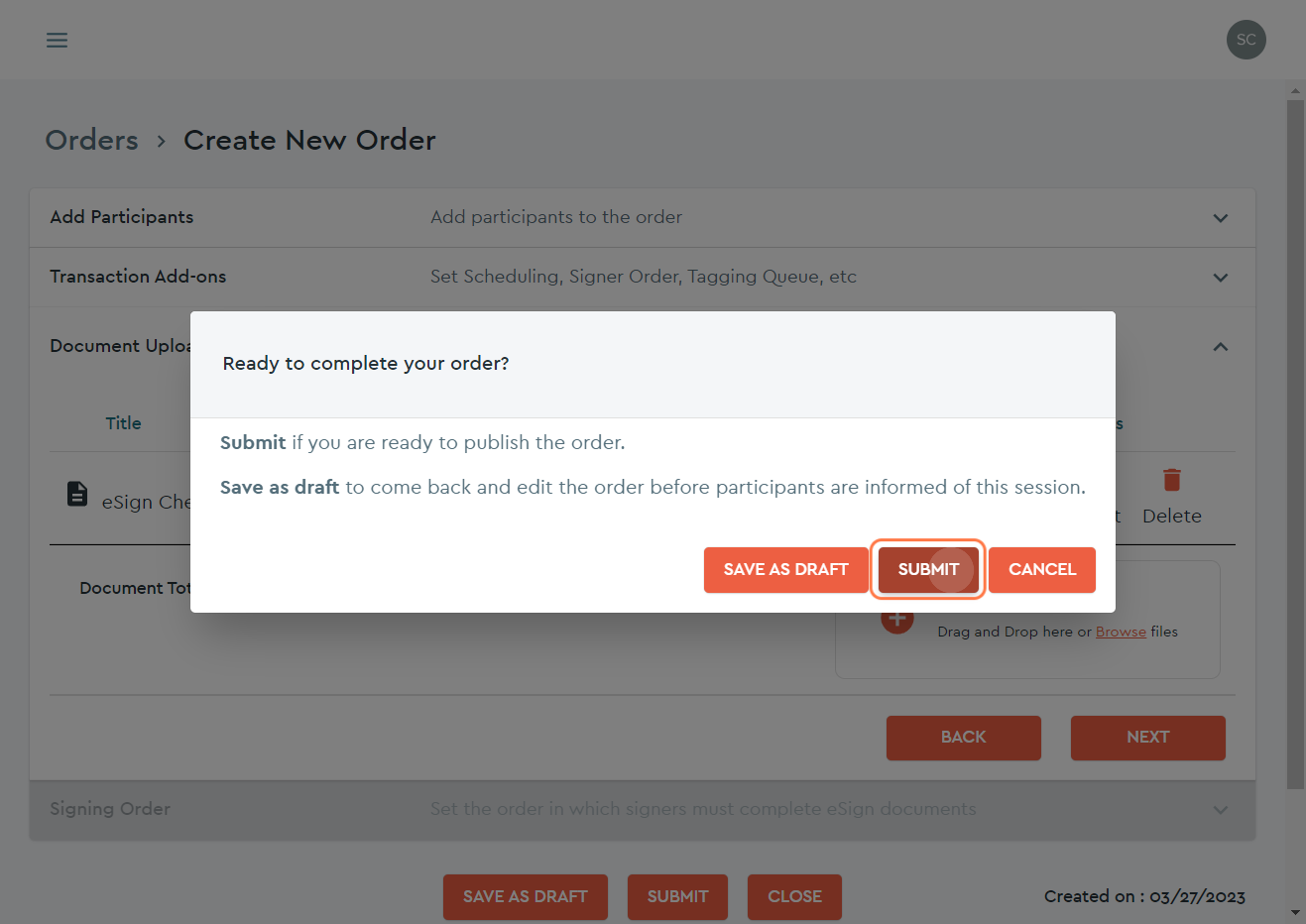Click the bottom Submit button
1306x924 pixels.
tap(677, 897)
